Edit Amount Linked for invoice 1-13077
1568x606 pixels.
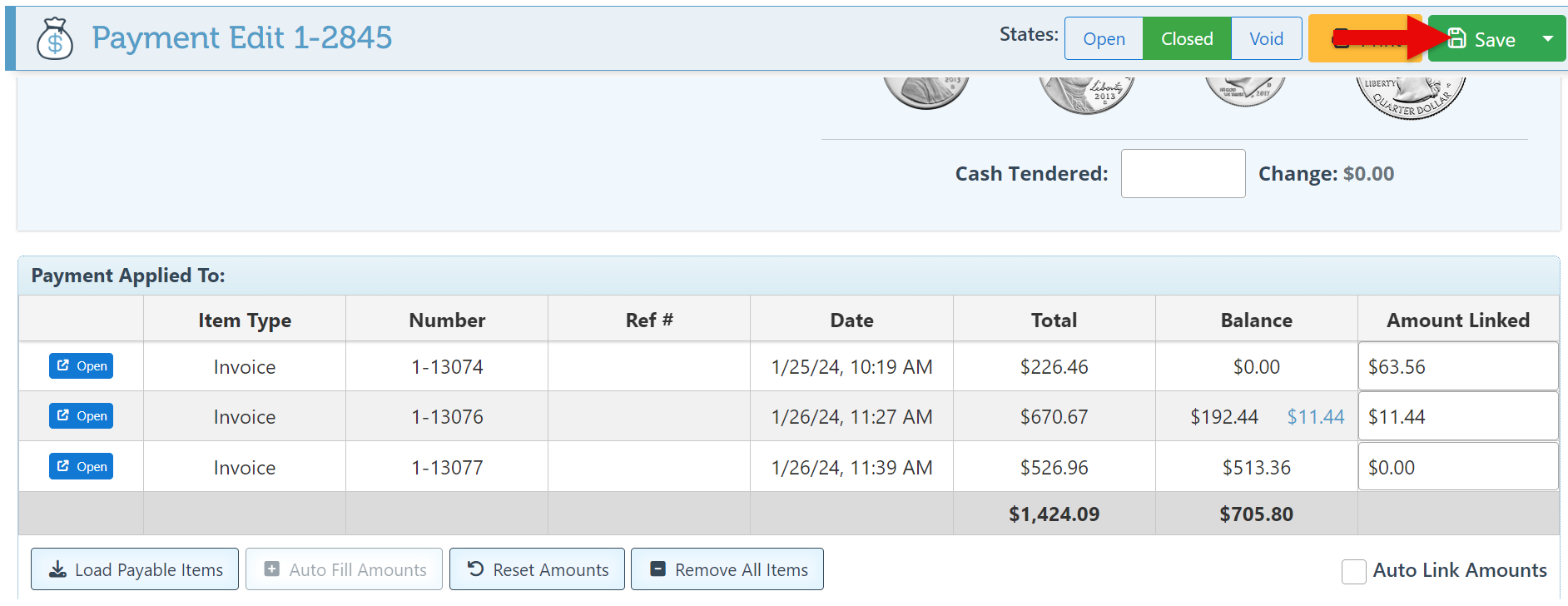[x=1457, y=467]
